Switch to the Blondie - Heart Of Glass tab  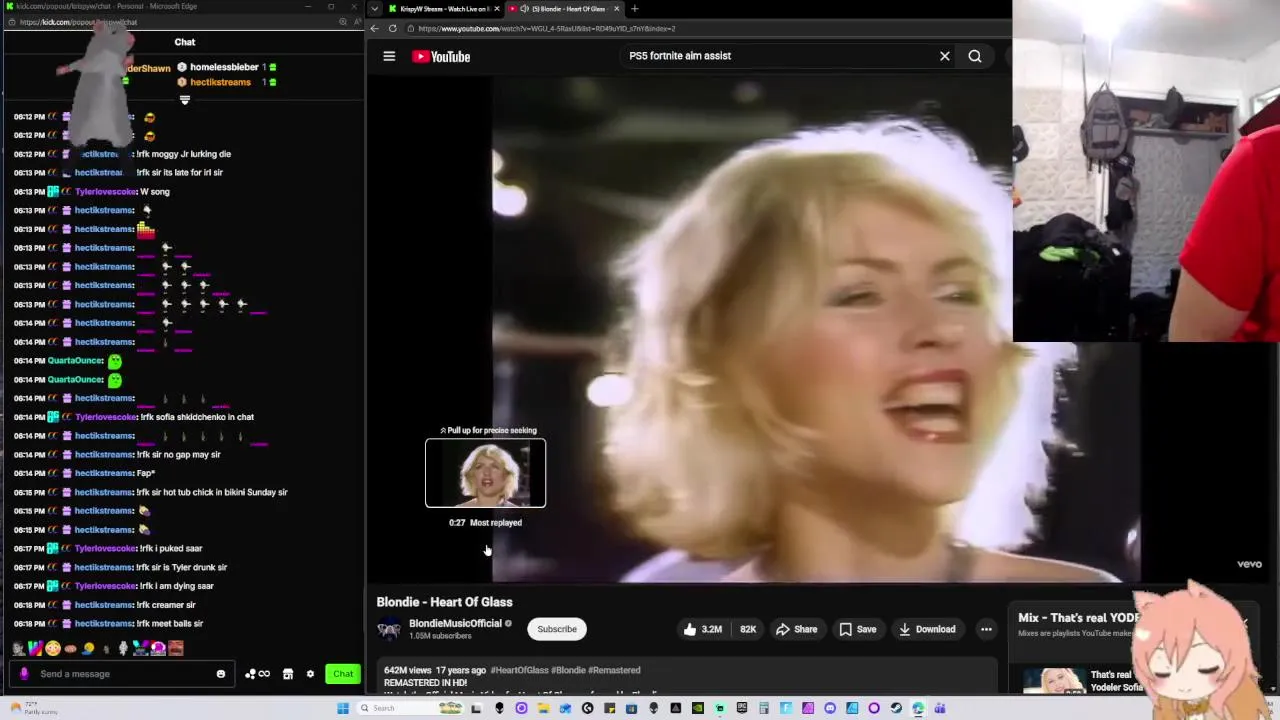tap(563, 8)
